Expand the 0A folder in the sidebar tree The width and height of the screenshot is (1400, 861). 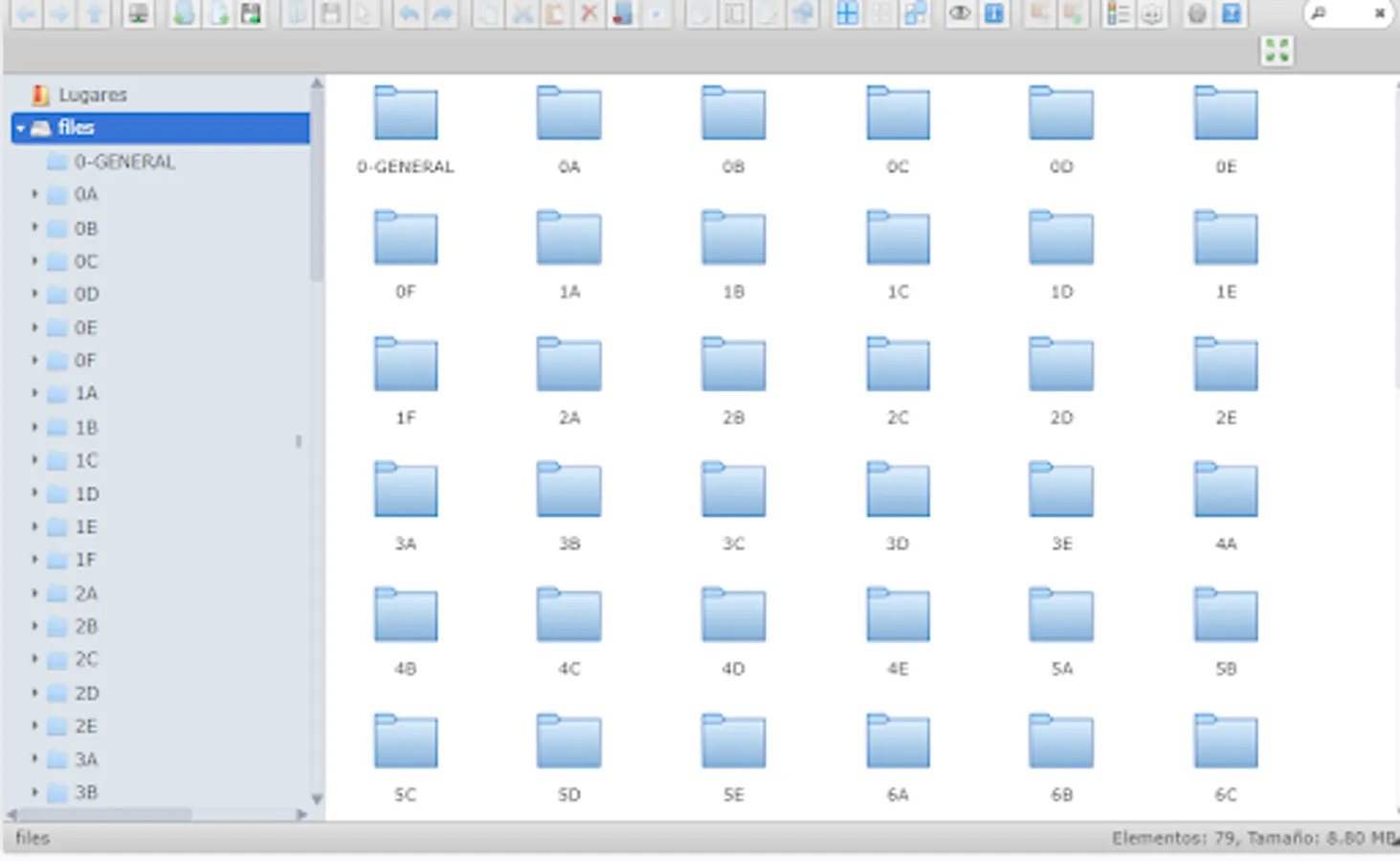pos(35,194)
